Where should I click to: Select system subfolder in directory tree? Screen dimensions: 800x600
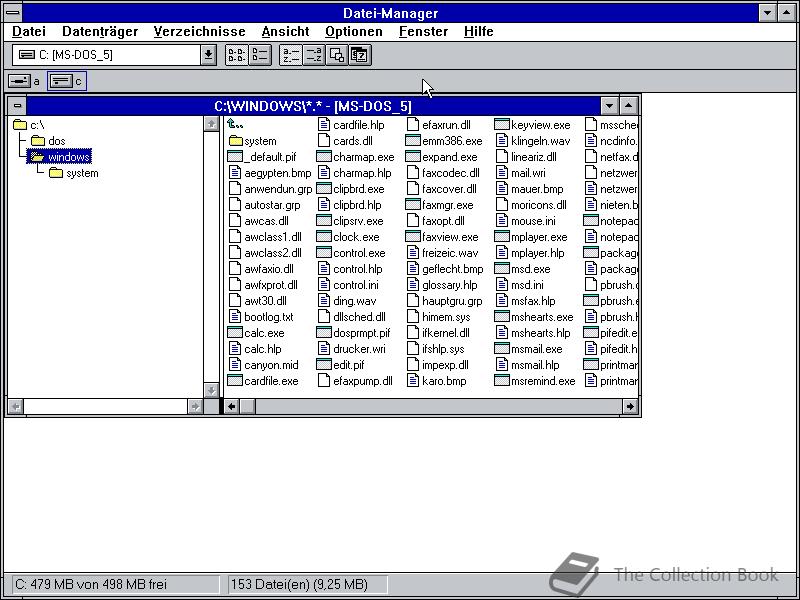[x=74, y=173]
